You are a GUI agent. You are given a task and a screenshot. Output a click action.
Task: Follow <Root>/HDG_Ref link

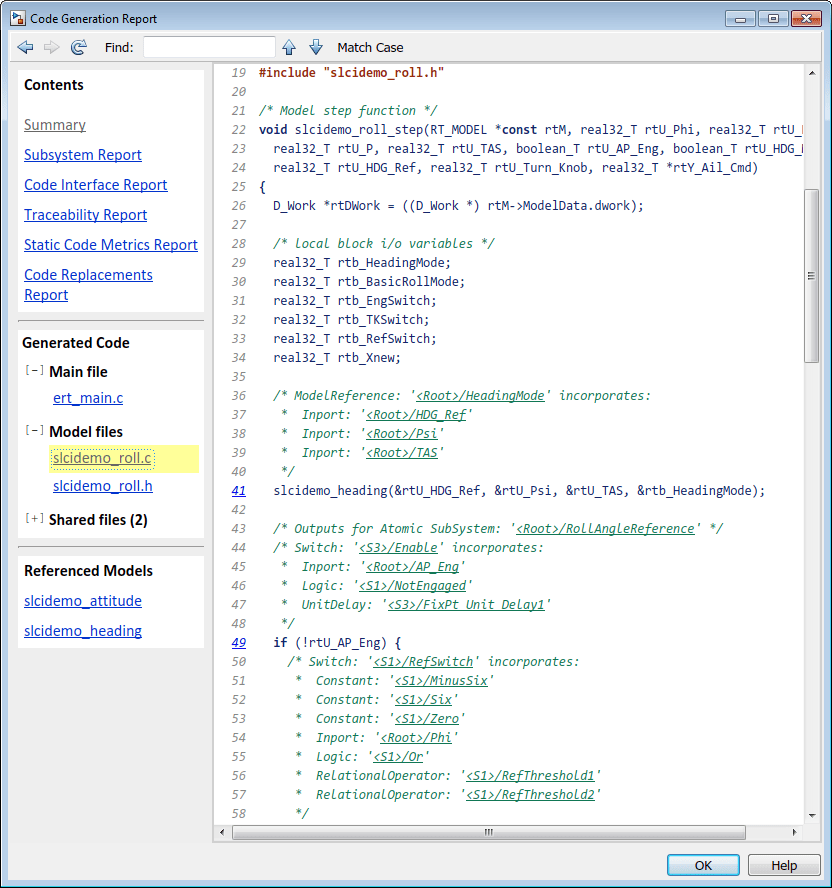pos(416,415)
